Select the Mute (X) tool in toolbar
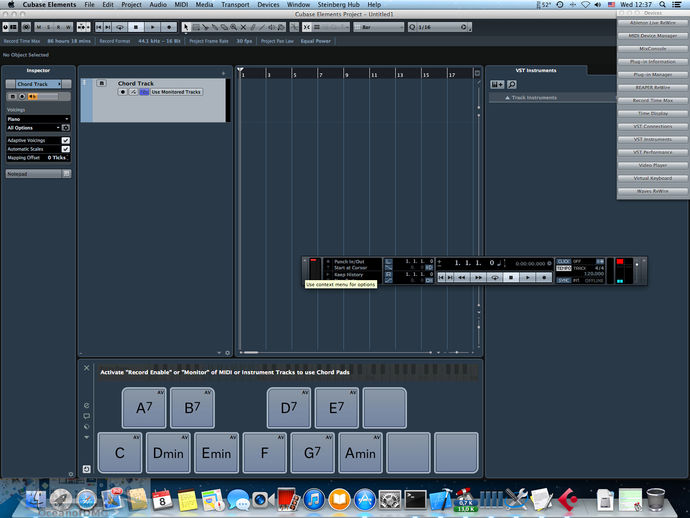The height and width of the screenshot is (518, 690). pos(243,27)
